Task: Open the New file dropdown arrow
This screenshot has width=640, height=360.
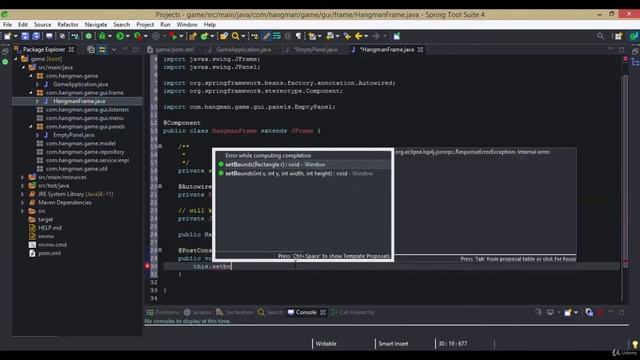Action: 16,36
